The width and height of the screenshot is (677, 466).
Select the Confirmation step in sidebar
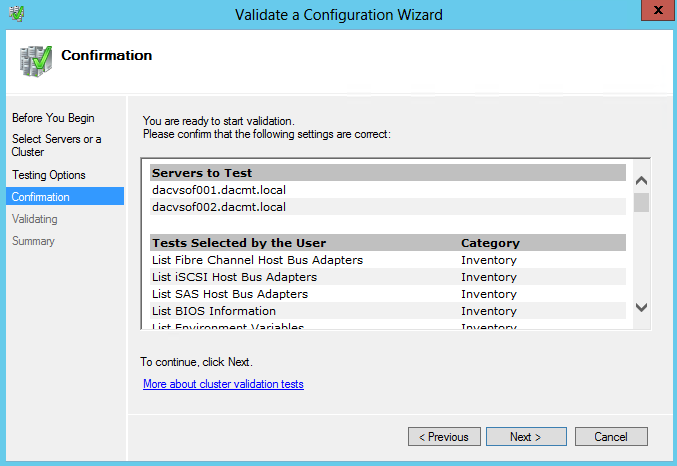[65, 197]
